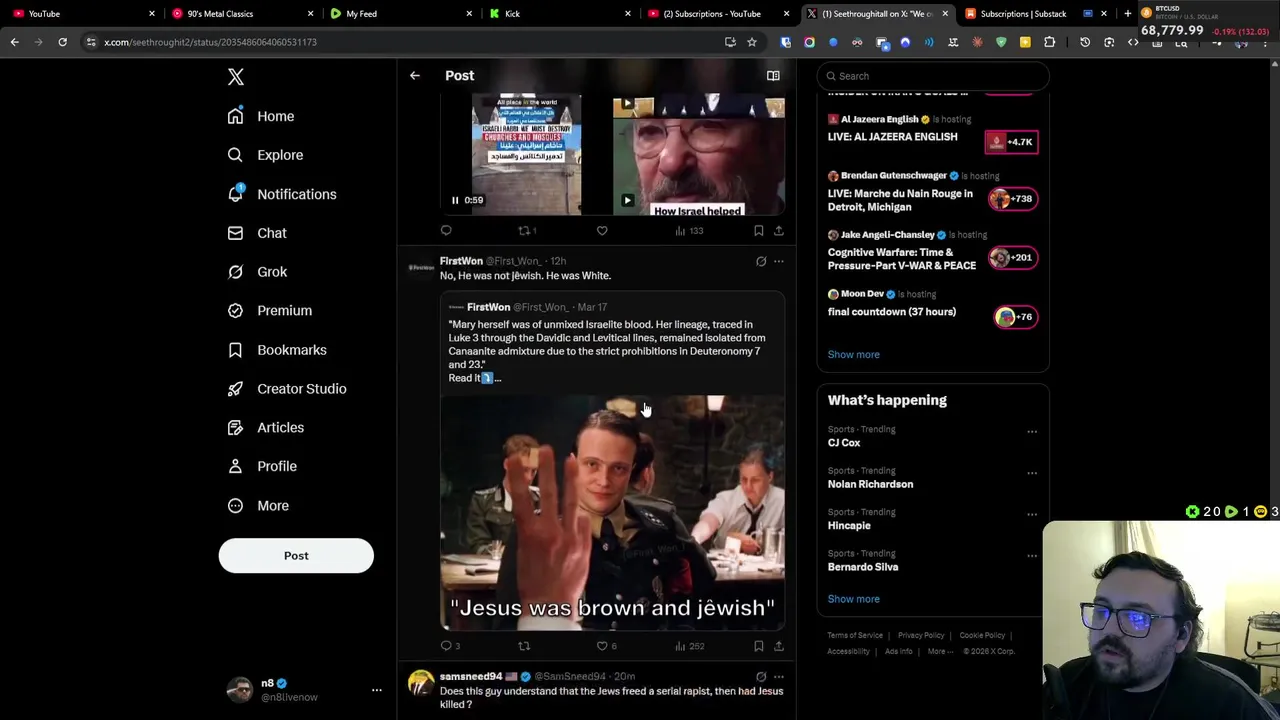Open options for CJ Cox trend
Screen dimensions: 1280x720
[x=1032, y=433]
